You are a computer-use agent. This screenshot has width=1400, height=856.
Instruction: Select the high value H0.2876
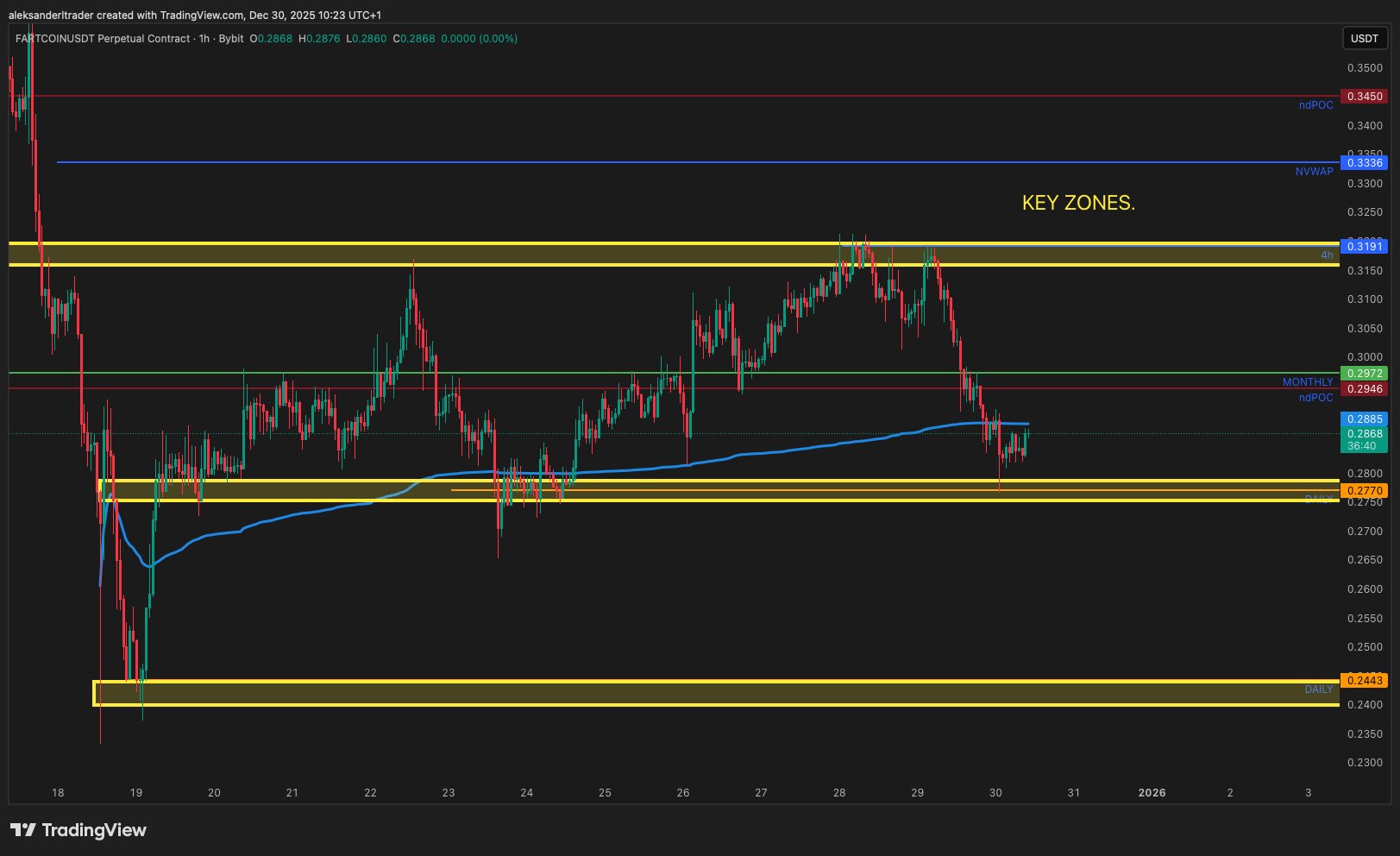click(319, 39)
